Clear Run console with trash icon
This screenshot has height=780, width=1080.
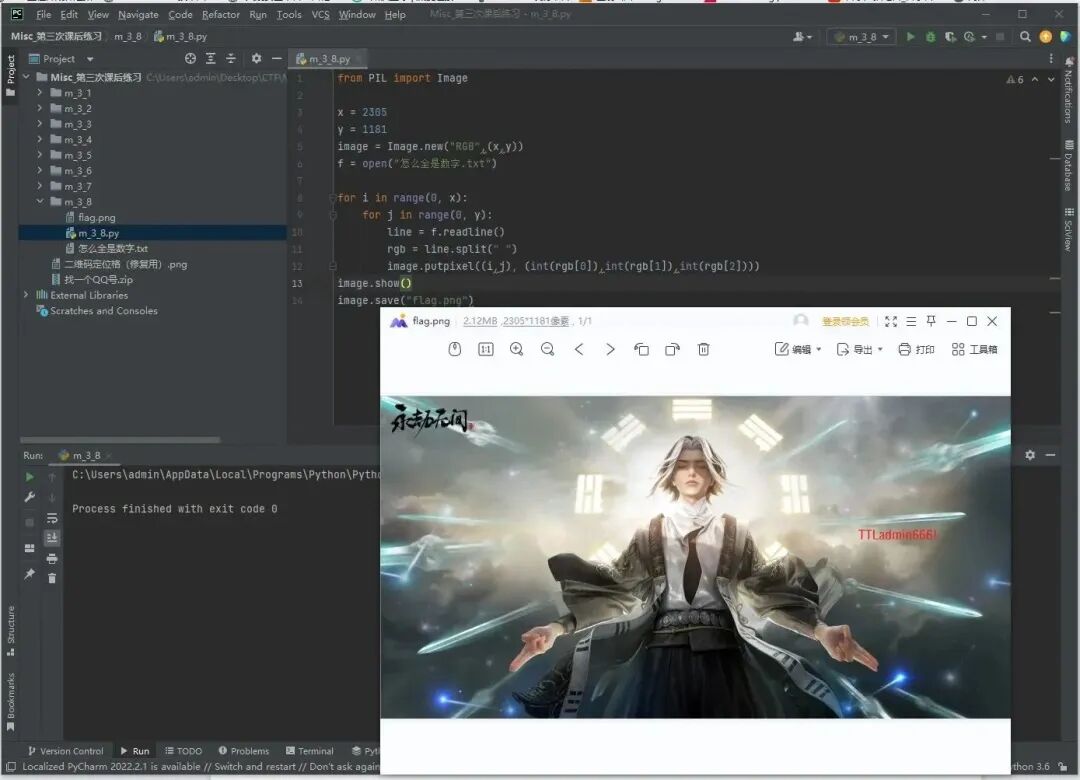[x=52, y=578]
